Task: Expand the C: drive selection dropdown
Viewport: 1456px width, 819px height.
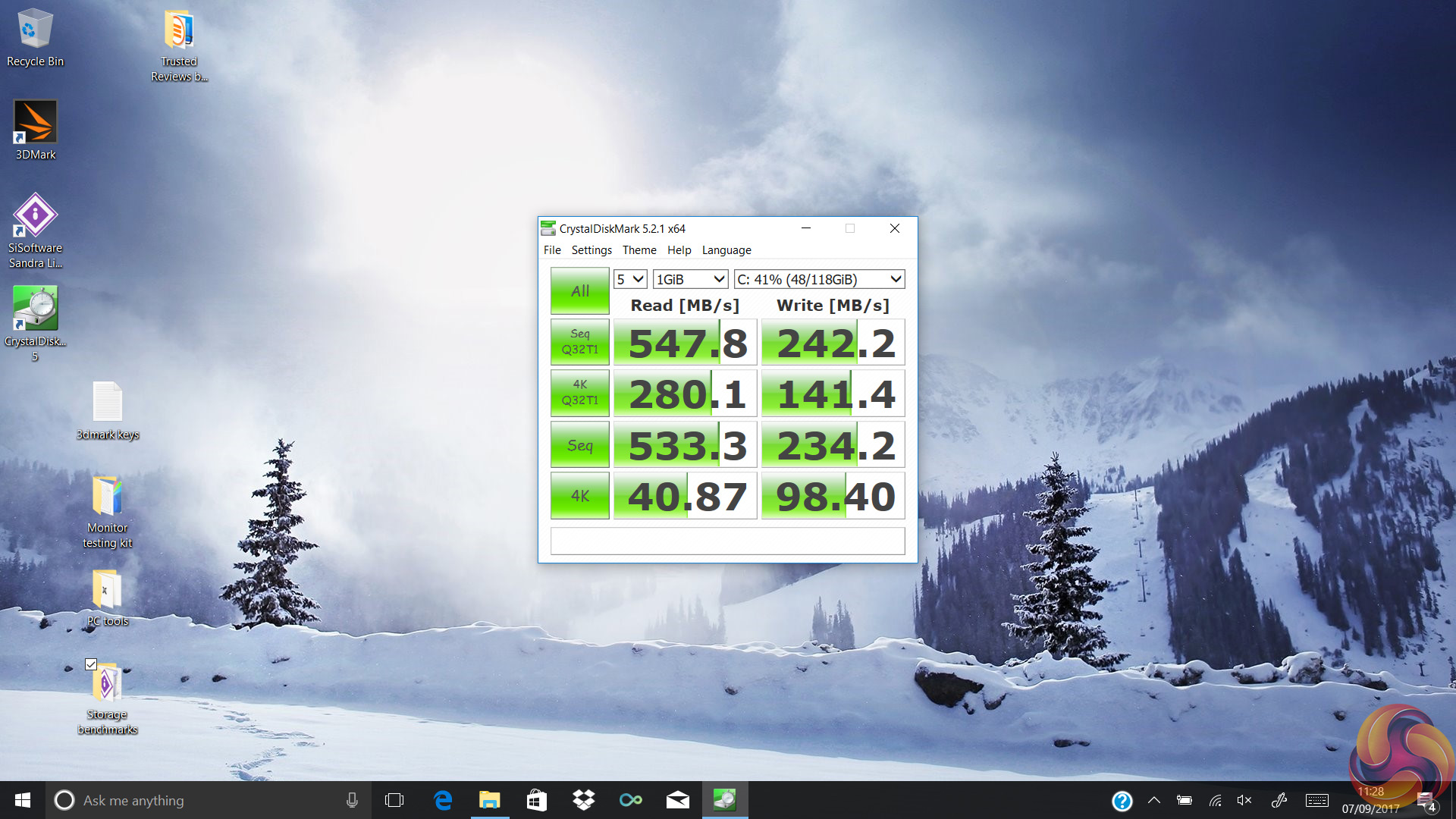Action: click(819, 280)
